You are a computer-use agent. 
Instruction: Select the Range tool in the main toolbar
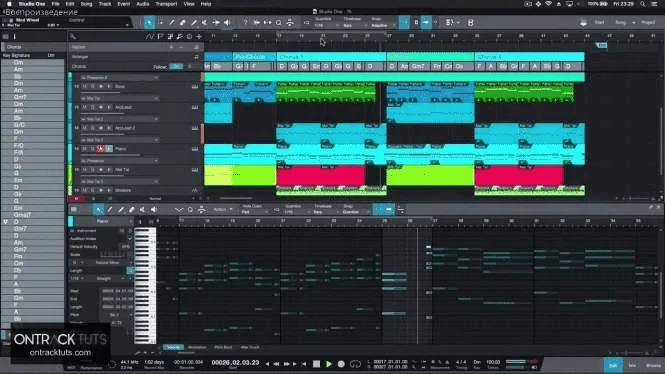pos(161,22)
